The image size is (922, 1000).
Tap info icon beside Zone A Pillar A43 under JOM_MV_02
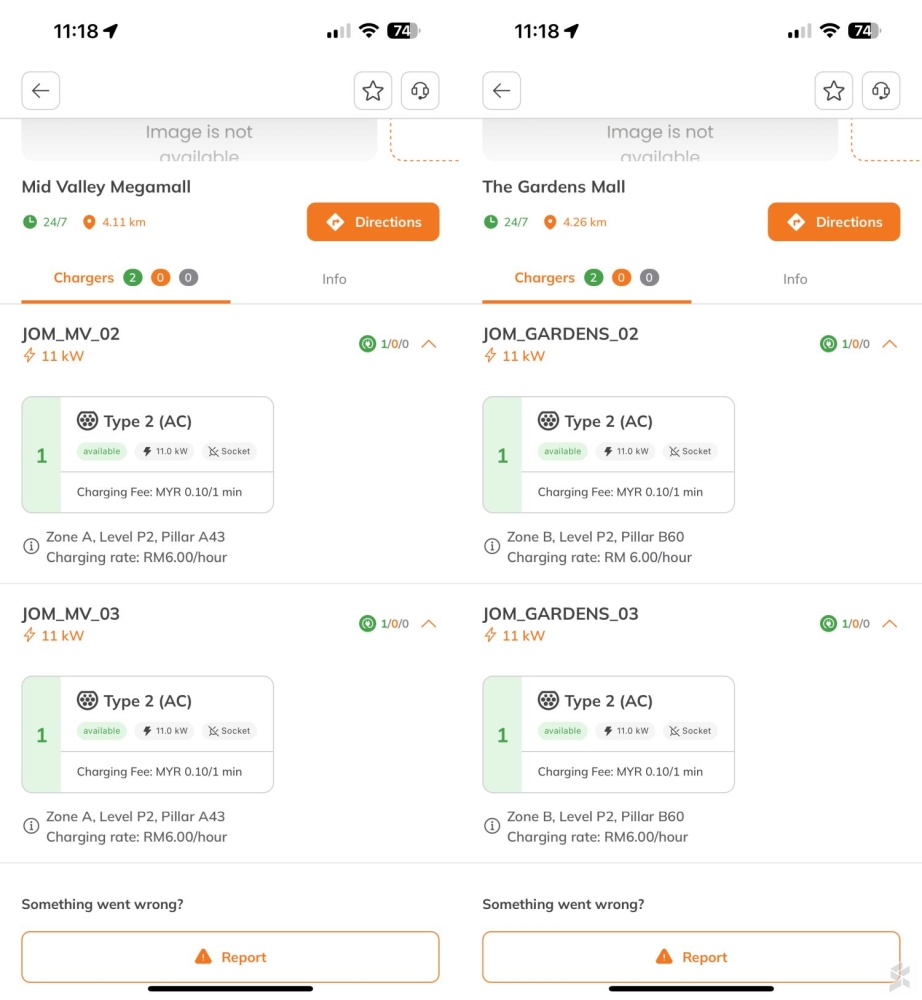tap(31, 547)
